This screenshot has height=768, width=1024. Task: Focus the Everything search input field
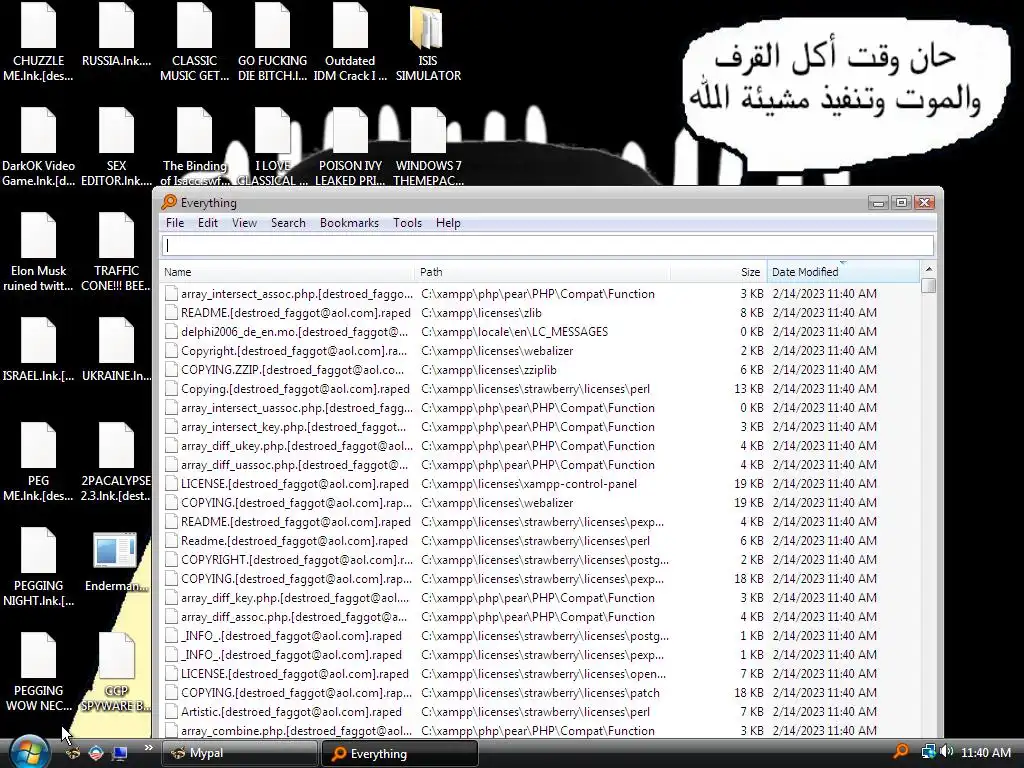pos(547,246)
